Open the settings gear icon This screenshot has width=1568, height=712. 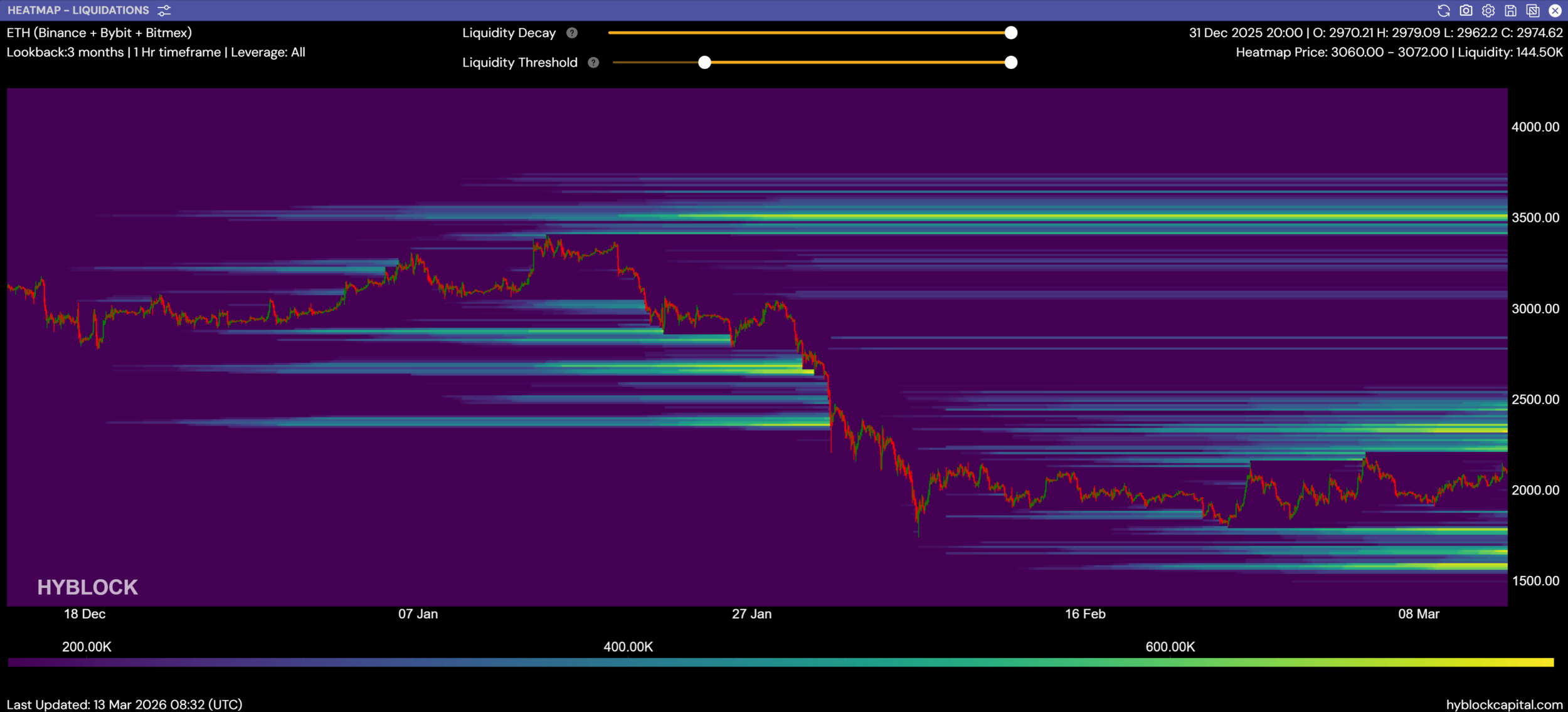(x=1488, y=11)
